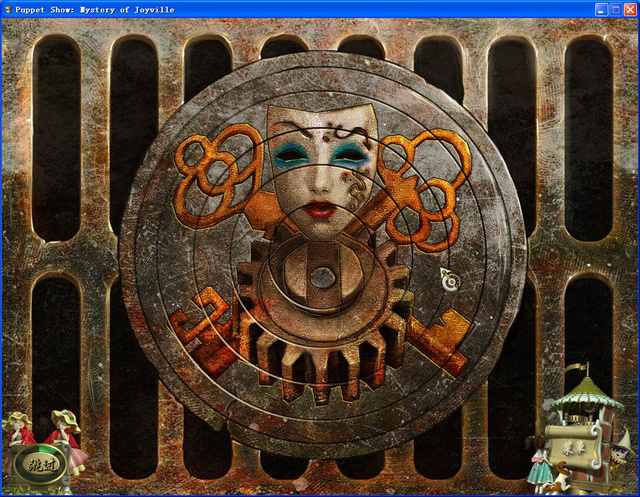Image resolution: width=640 pixels, height=497 pixels.
Task: Close the Puppet Show game window
Action: tap(630, 9)
